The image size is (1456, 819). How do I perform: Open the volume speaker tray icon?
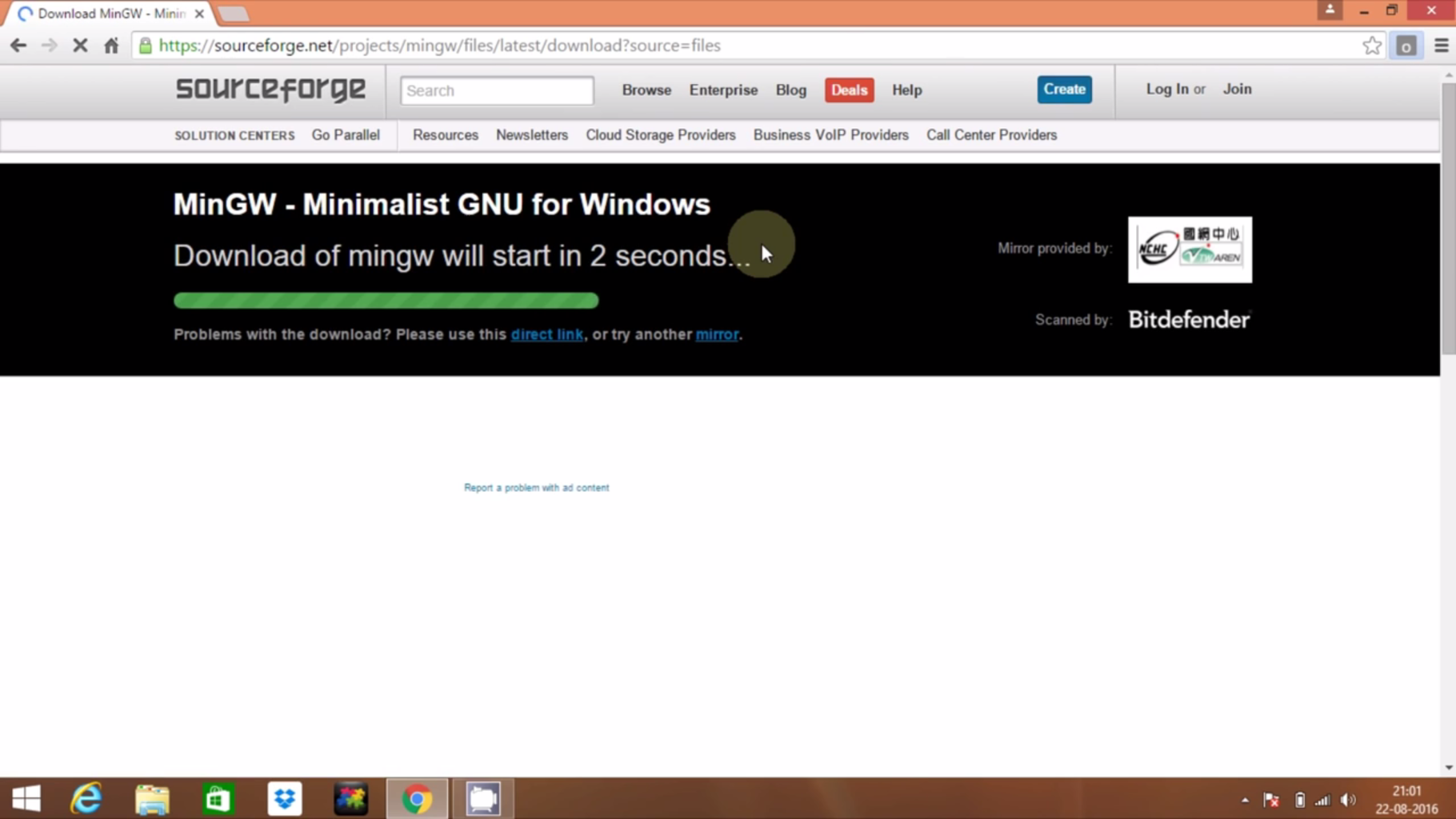[x=1349, y=800]
